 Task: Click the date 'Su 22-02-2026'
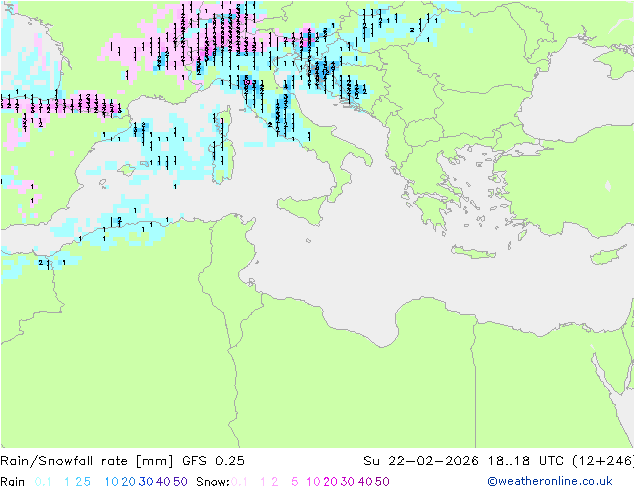pos(421,461)
